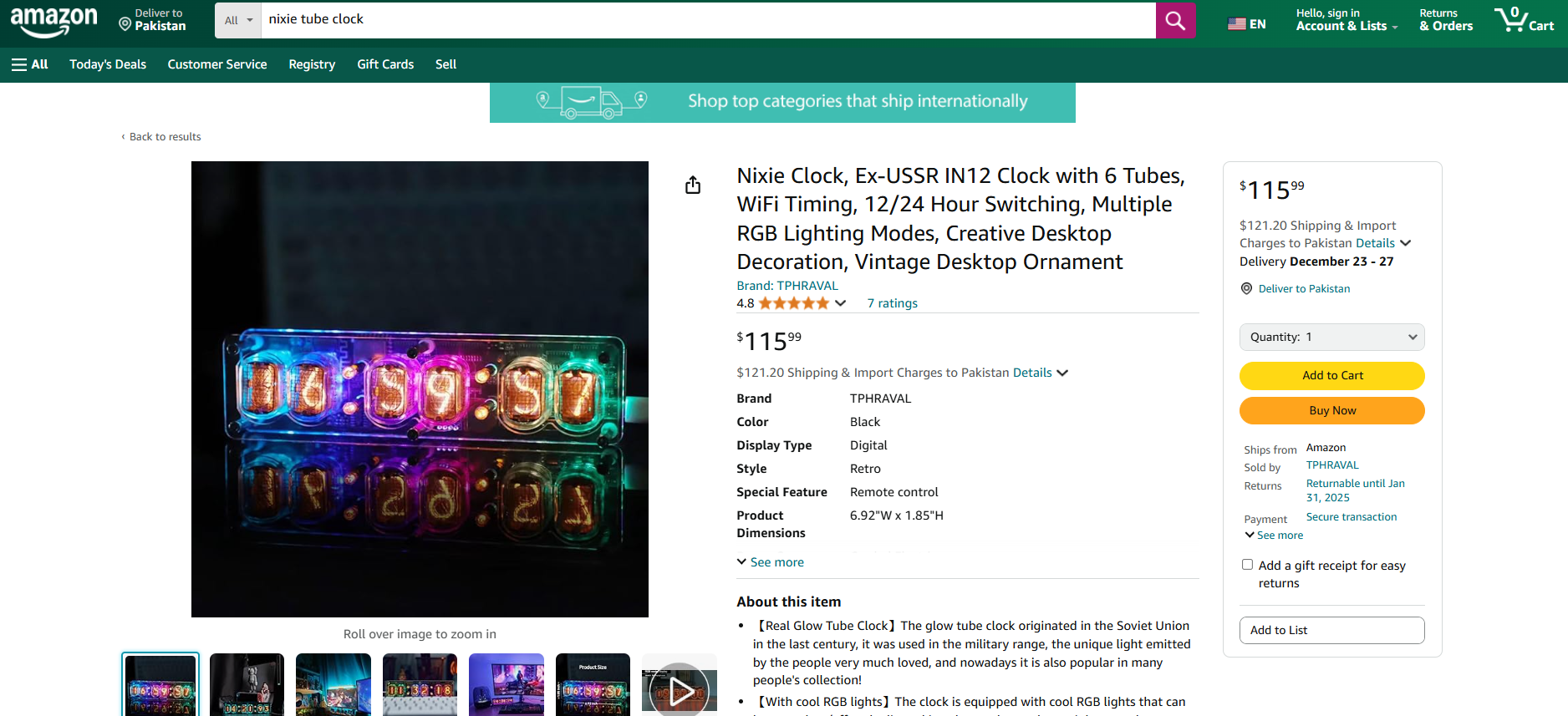Click the star rating icons
Screen dimensions: 1568x716
[x=793, y=303]
